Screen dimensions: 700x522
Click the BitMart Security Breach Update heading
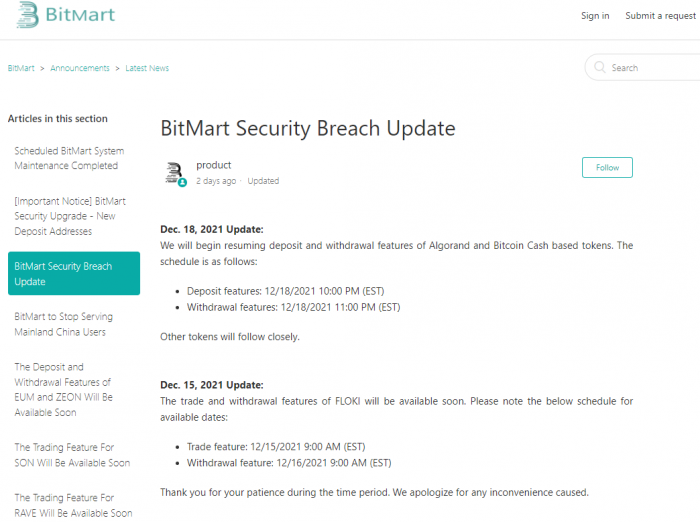308,129
